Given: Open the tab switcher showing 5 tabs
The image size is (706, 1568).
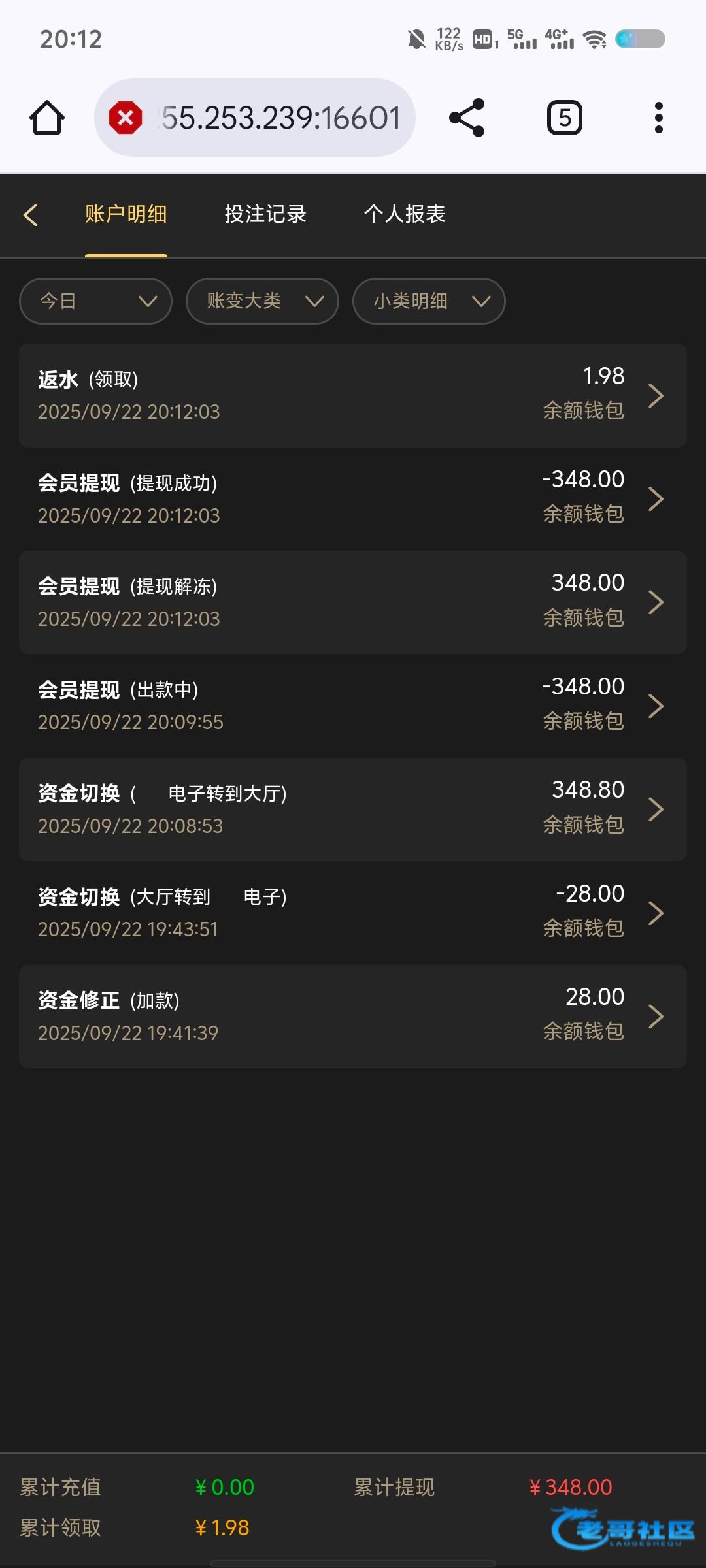Looking at the screenshot, I should click(x=564, y=118).
